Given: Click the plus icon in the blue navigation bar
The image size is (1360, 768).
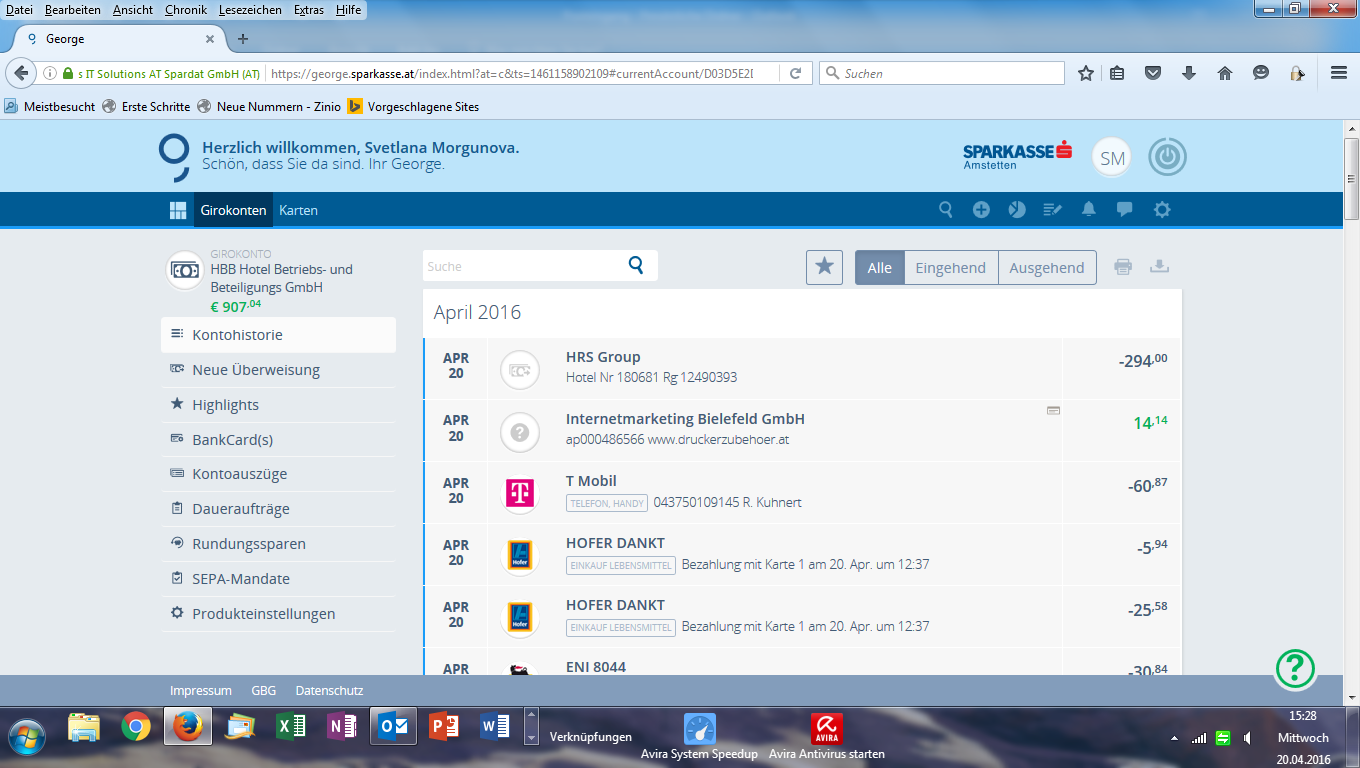Looking at the screenshot, I should click(x=981, y=210).
